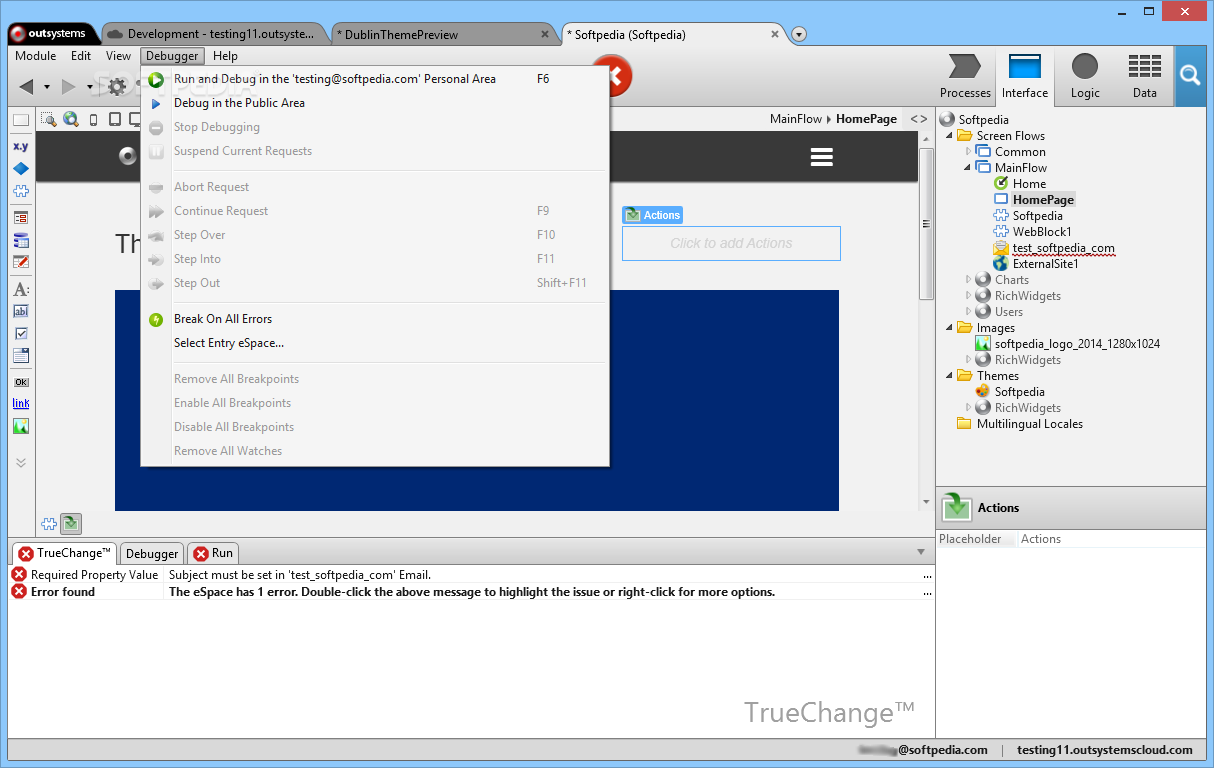
Task: Choose Run and Debug in Personal Area
Action: pyautogui.click(x=335, y=79)
